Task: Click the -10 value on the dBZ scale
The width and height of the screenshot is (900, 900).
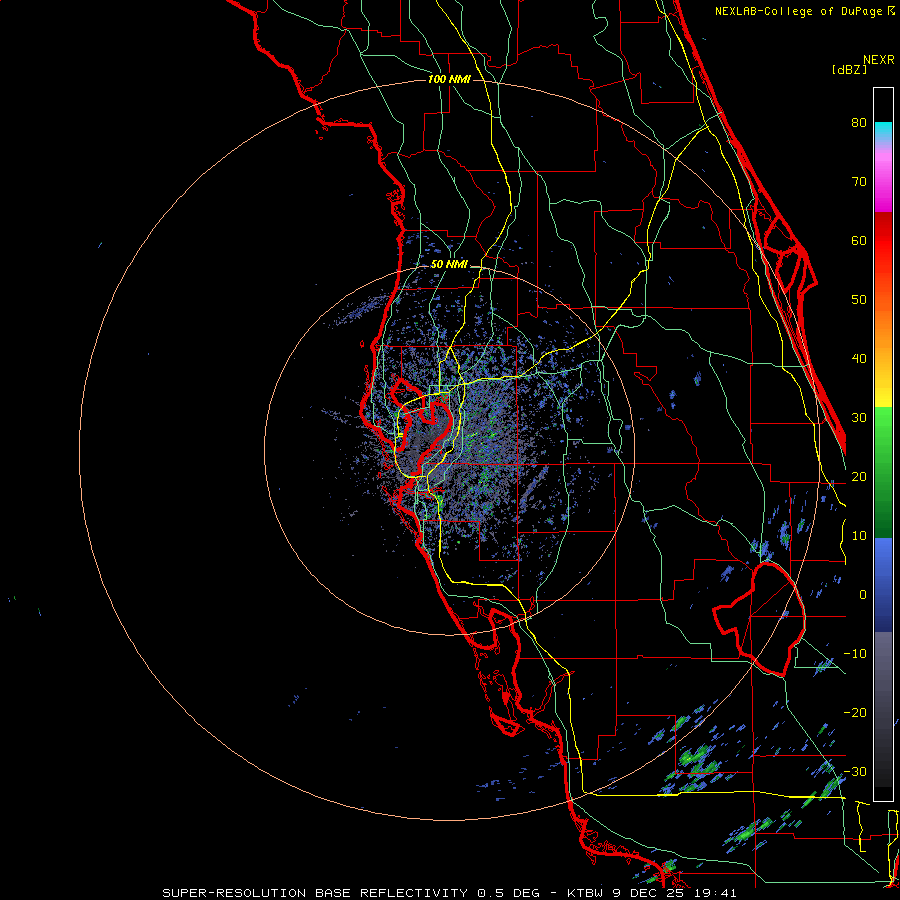Action: 855,654
